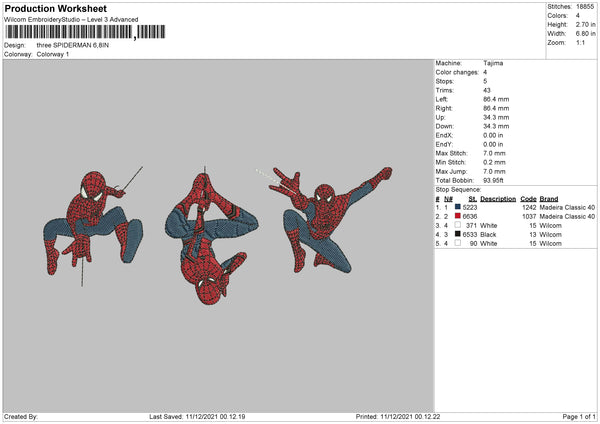Click the 'Page 1 of 1' footer text

tap(579, 417)
